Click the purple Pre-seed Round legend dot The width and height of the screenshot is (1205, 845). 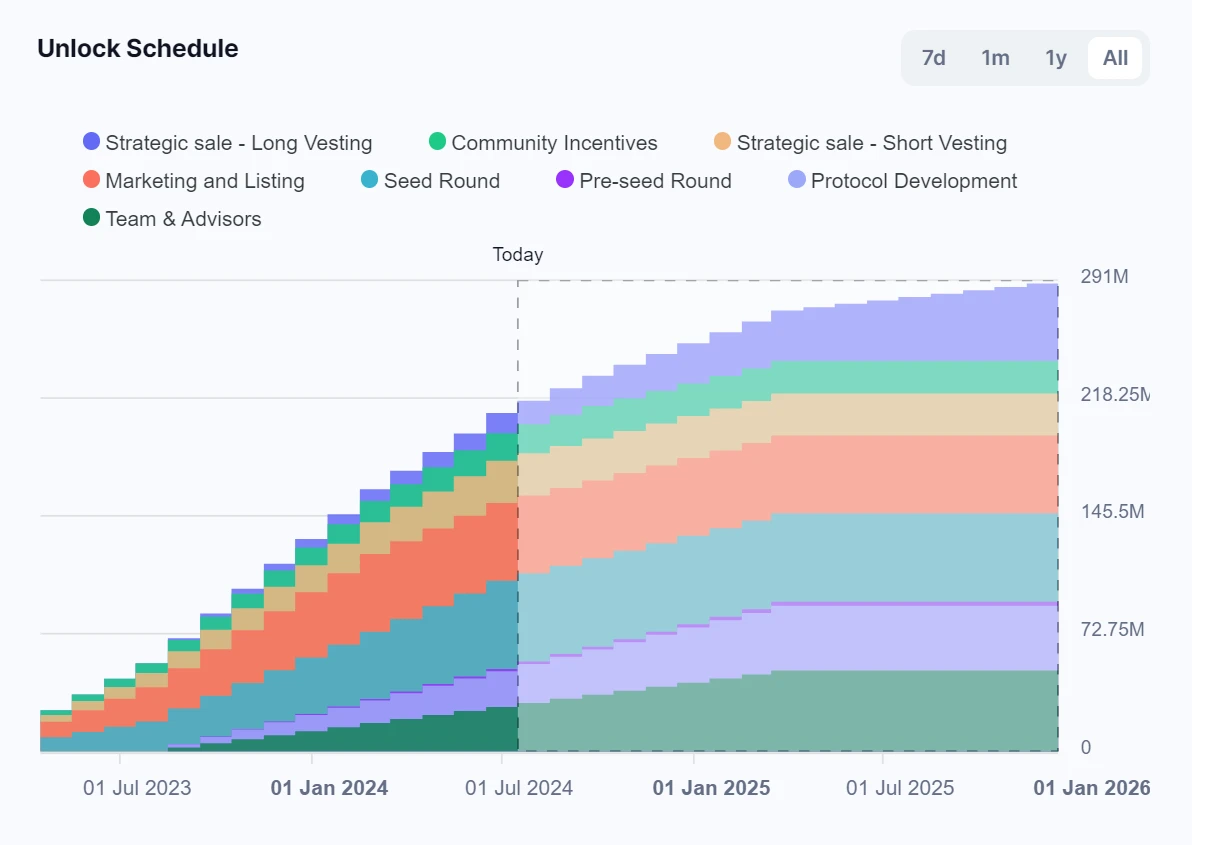click(x=563, y=181)
